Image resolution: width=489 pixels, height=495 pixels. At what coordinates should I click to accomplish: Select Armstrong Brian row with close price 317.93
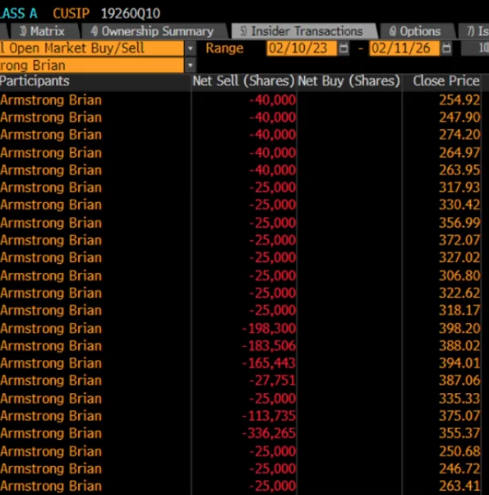point(240,187)
